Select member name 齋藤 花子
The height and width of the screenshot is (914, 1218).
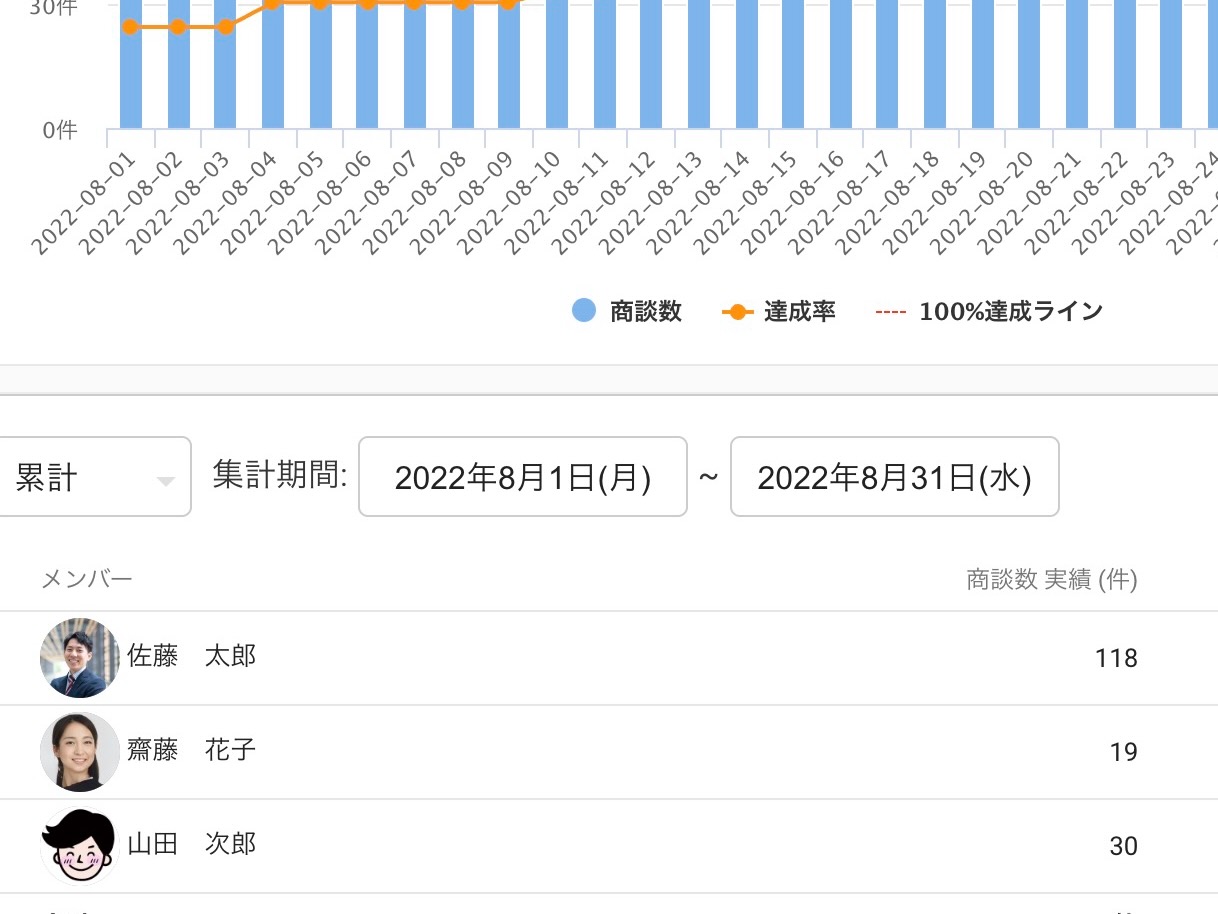click(191, 750)
